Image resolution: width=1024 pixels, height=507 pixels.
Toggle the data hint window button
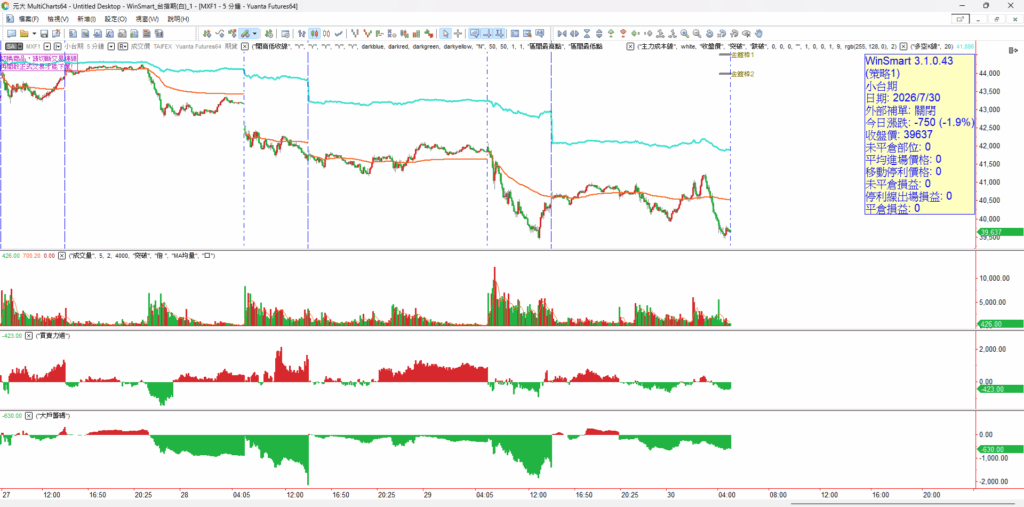pyautogui.click(x=474, y=33)
